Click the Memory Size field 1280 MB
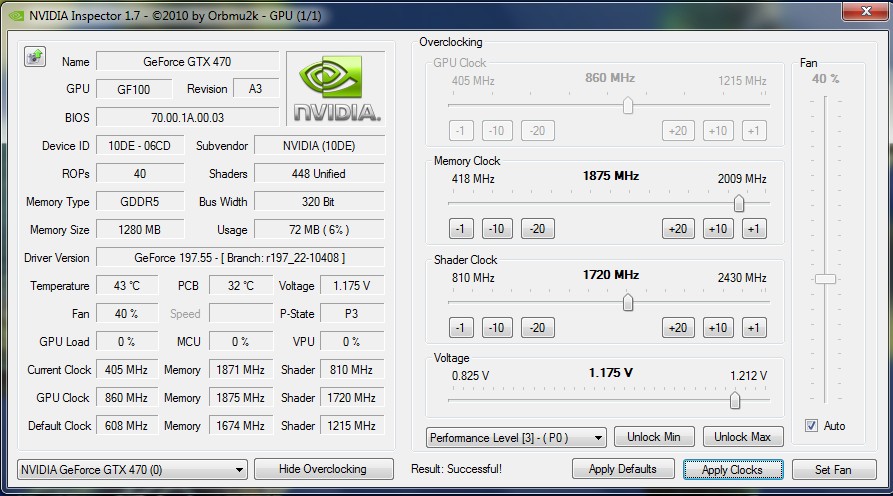 140,229
